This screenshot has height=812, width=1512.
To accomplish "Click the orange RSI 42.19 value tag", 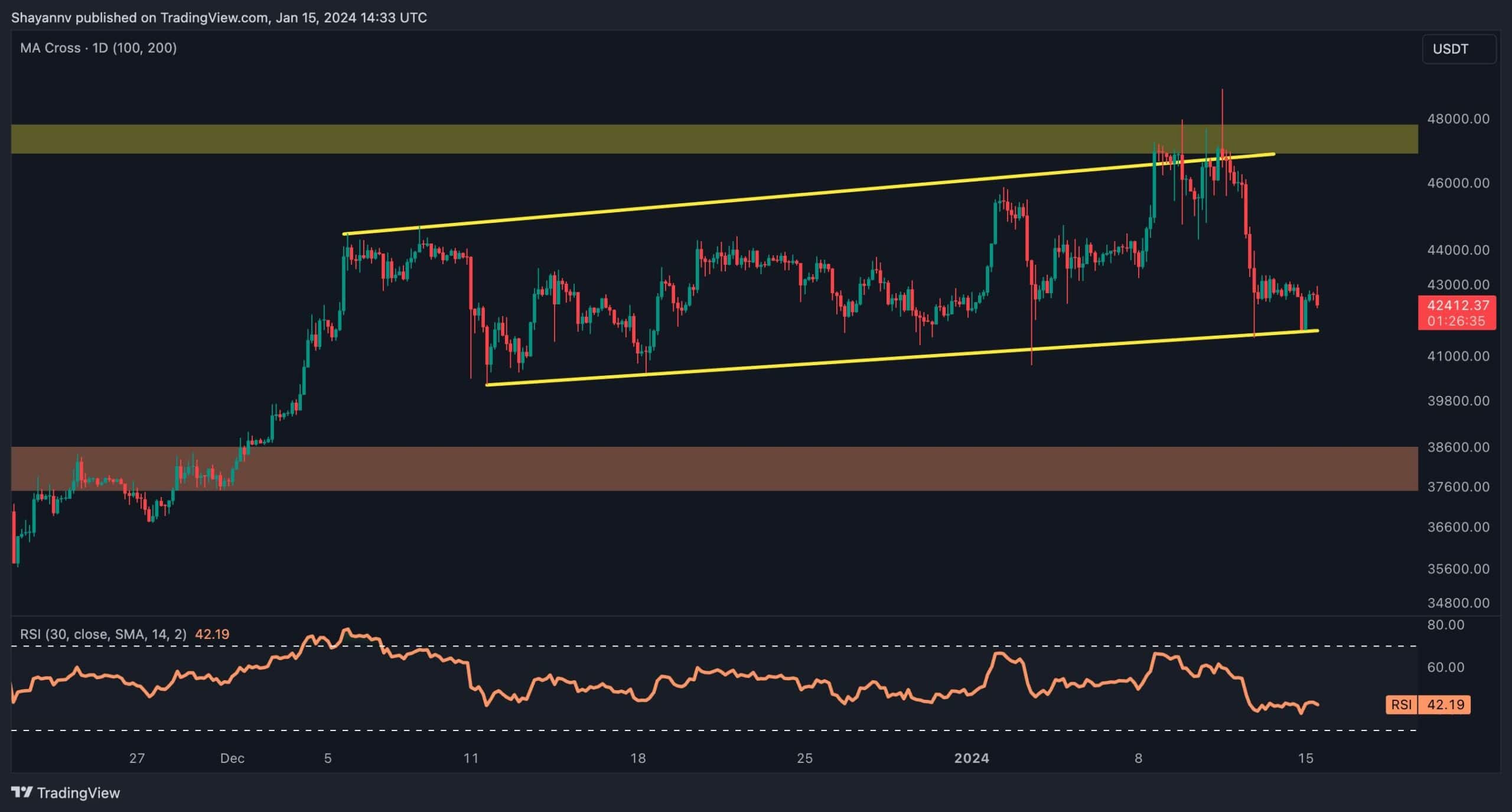I will click(x=1428, y=704).
